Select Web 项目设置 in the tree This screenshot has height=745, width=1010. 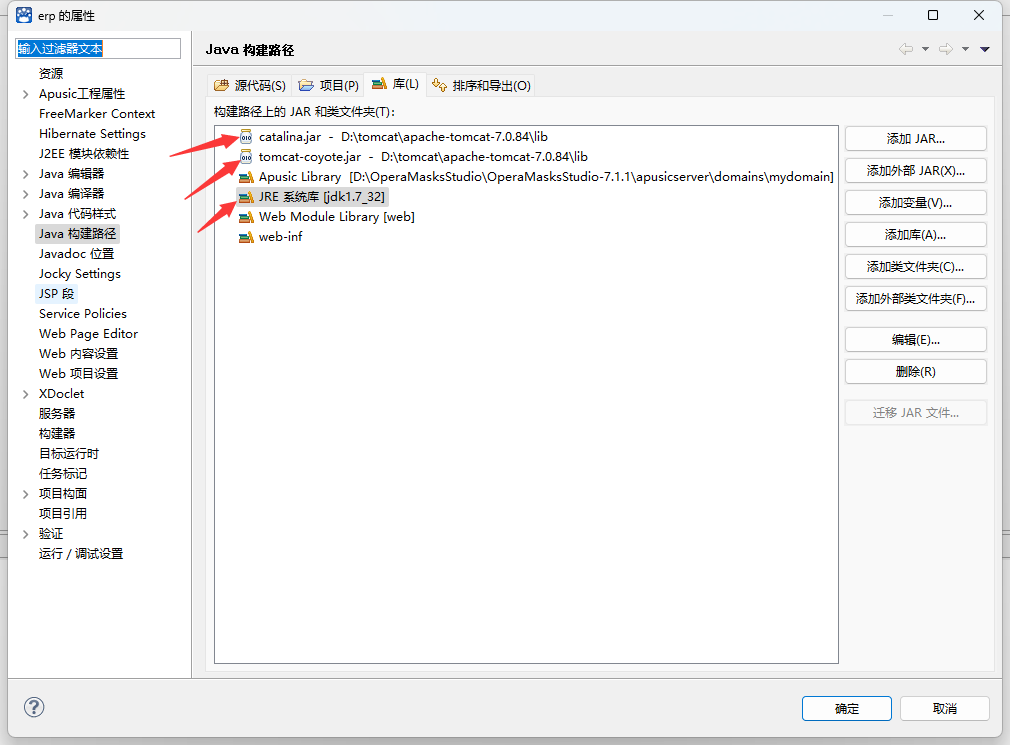(78, 373)
